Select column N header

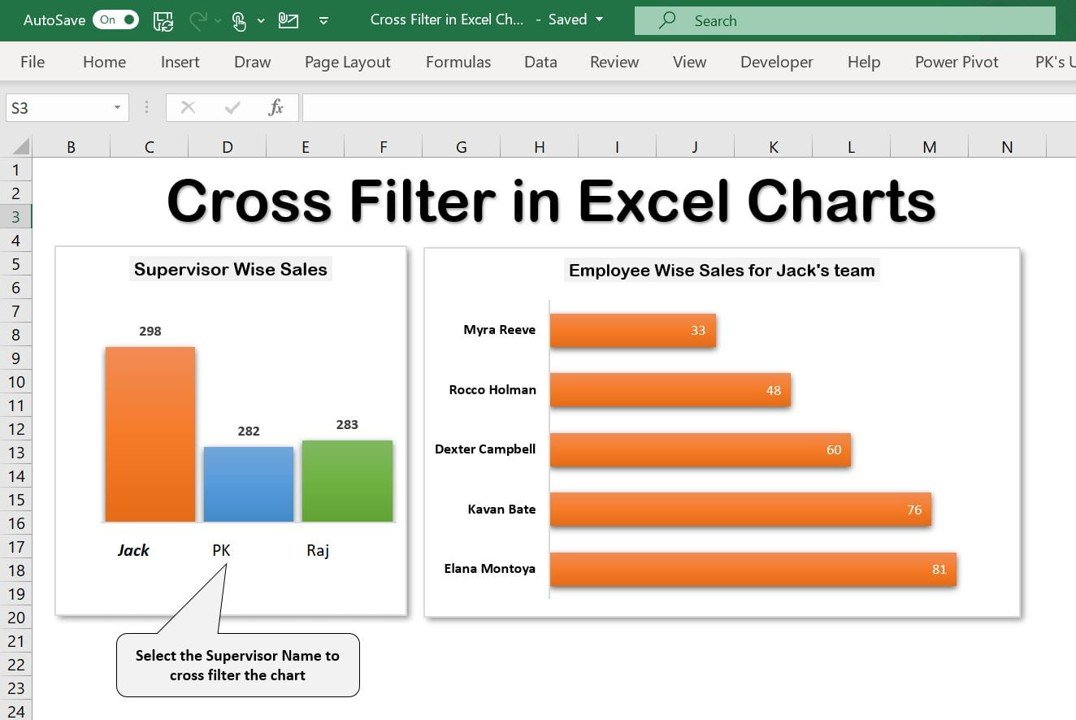coord(1007,147)
